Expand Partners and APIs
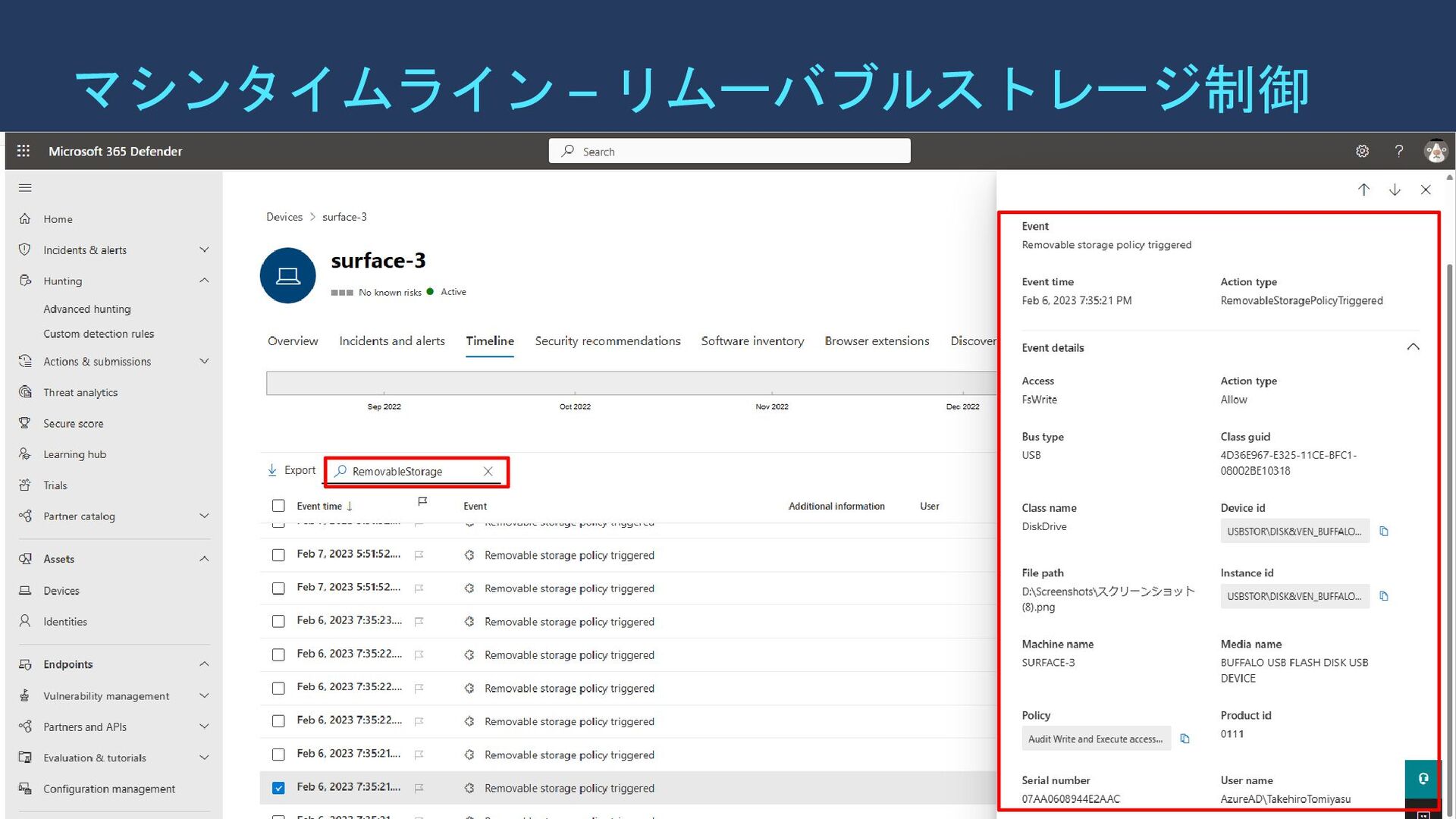Screen dimensions: 1456x819 tap(204, 726)
